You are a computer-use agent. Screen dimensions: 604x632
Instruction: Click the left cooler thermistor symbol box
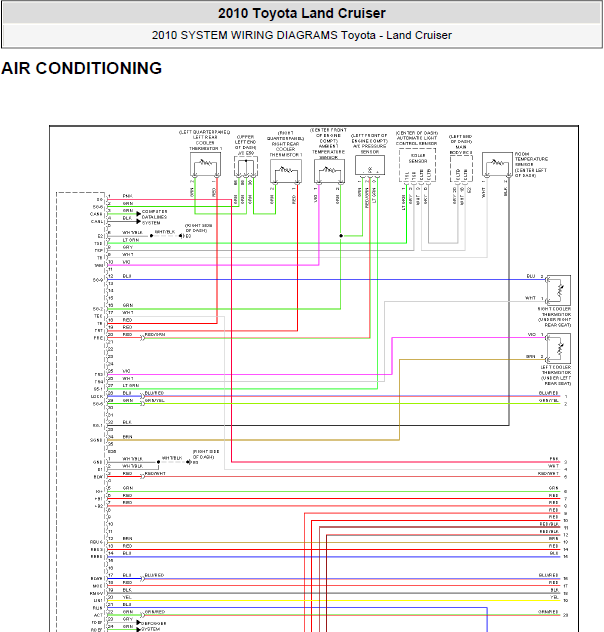(558, 349)
